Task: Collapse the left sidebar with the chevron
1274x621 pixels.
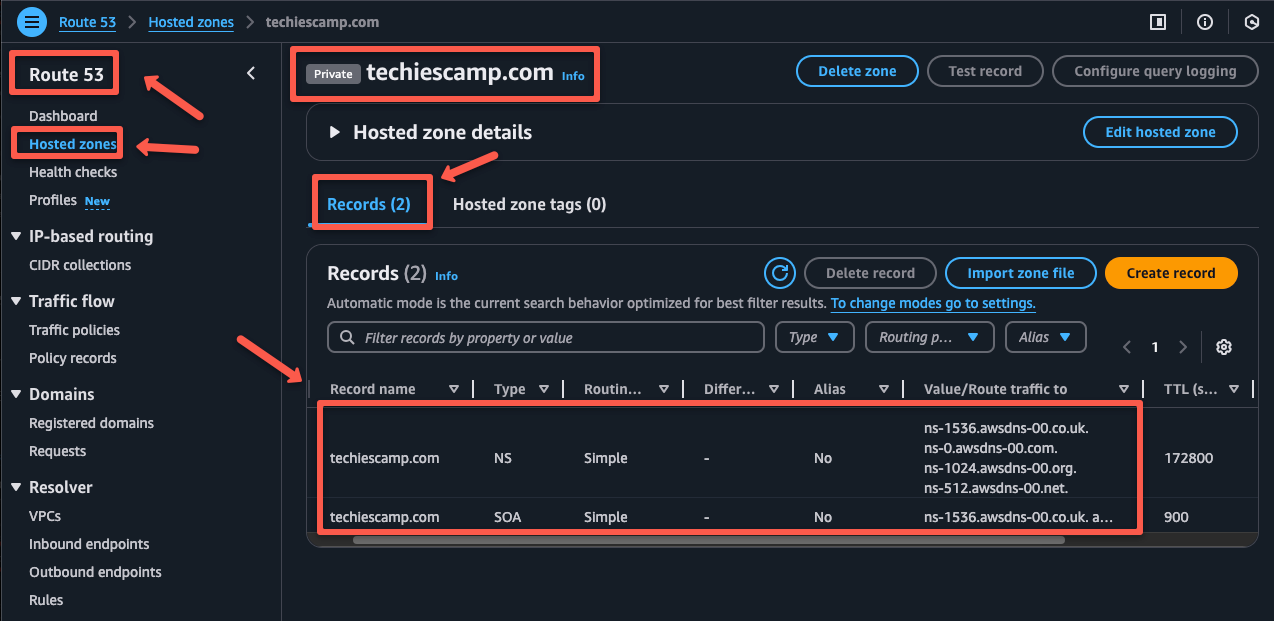Action: coord(250,72)
